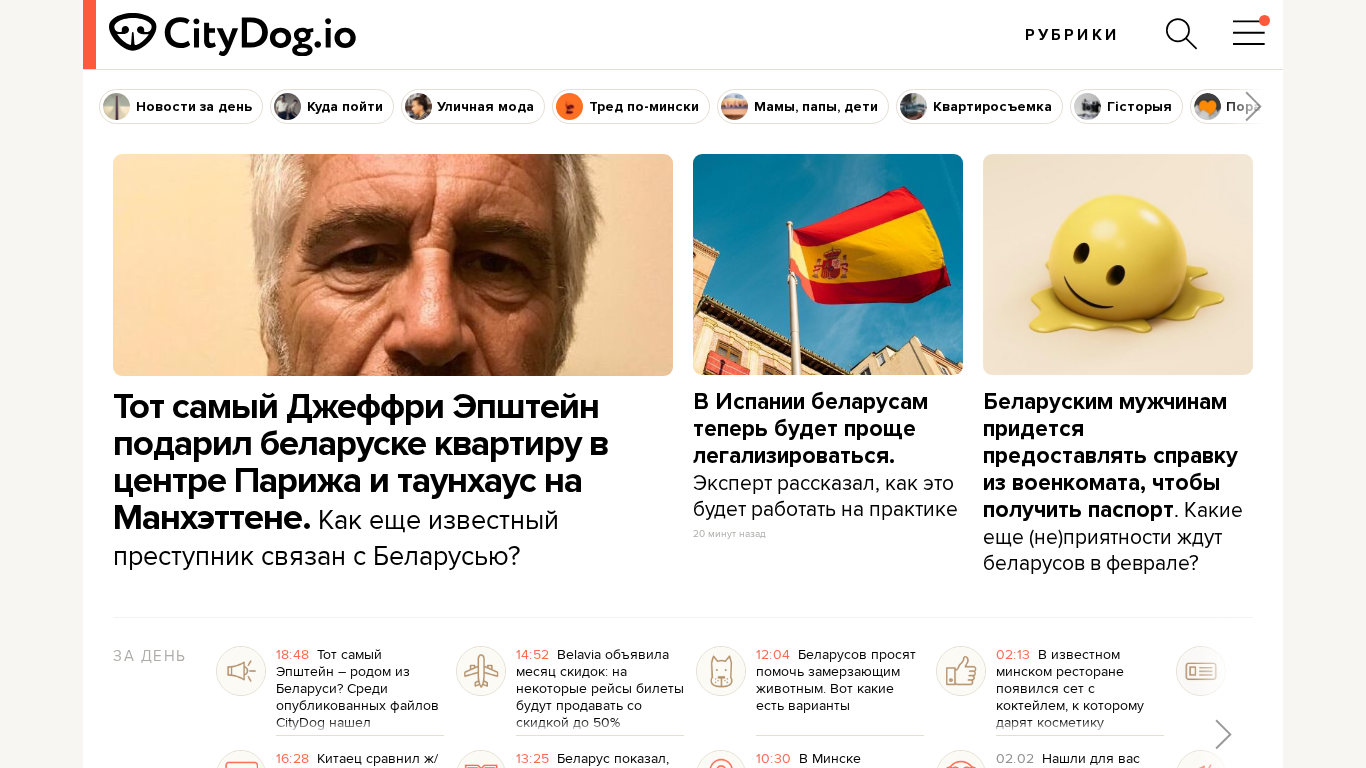Click megaphone icon beside 18:48 news
1366x768 pixels.
pyautogui.click(x=241, y=671)
